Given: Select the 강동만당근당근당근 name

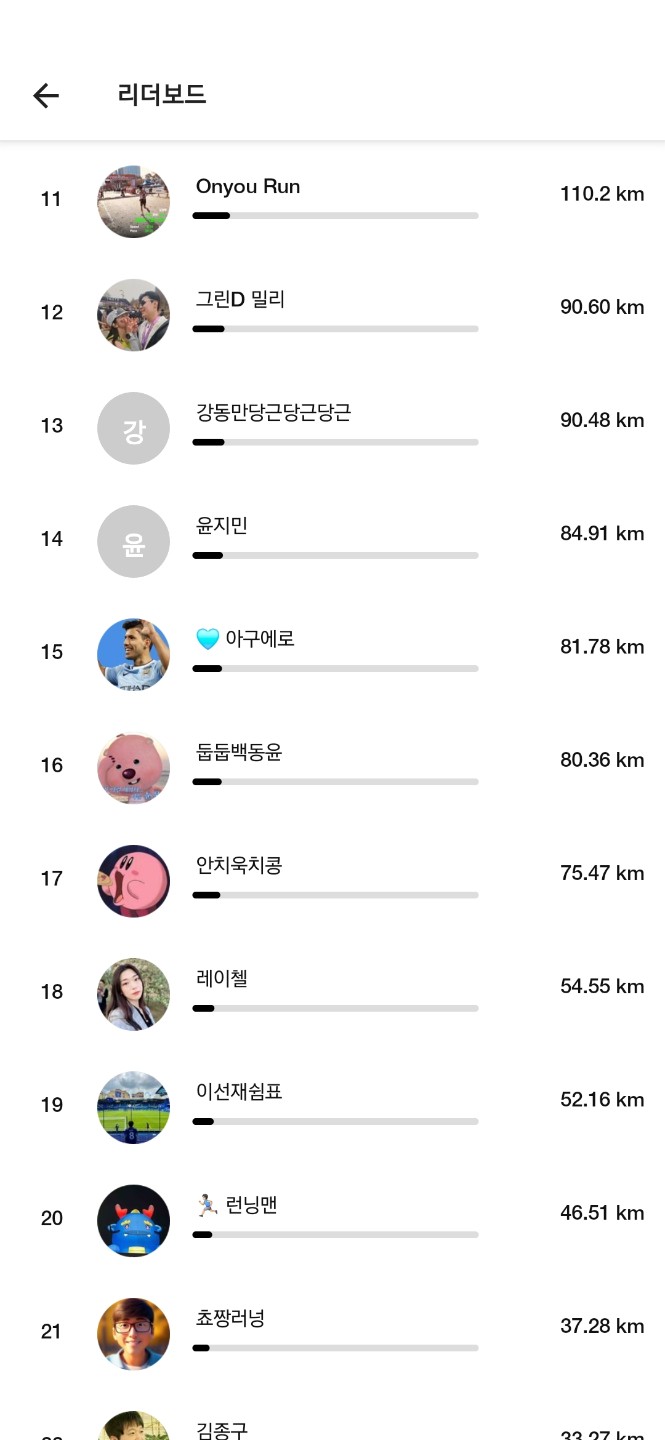Looking at the screenshot, I should tap(273, 413).
